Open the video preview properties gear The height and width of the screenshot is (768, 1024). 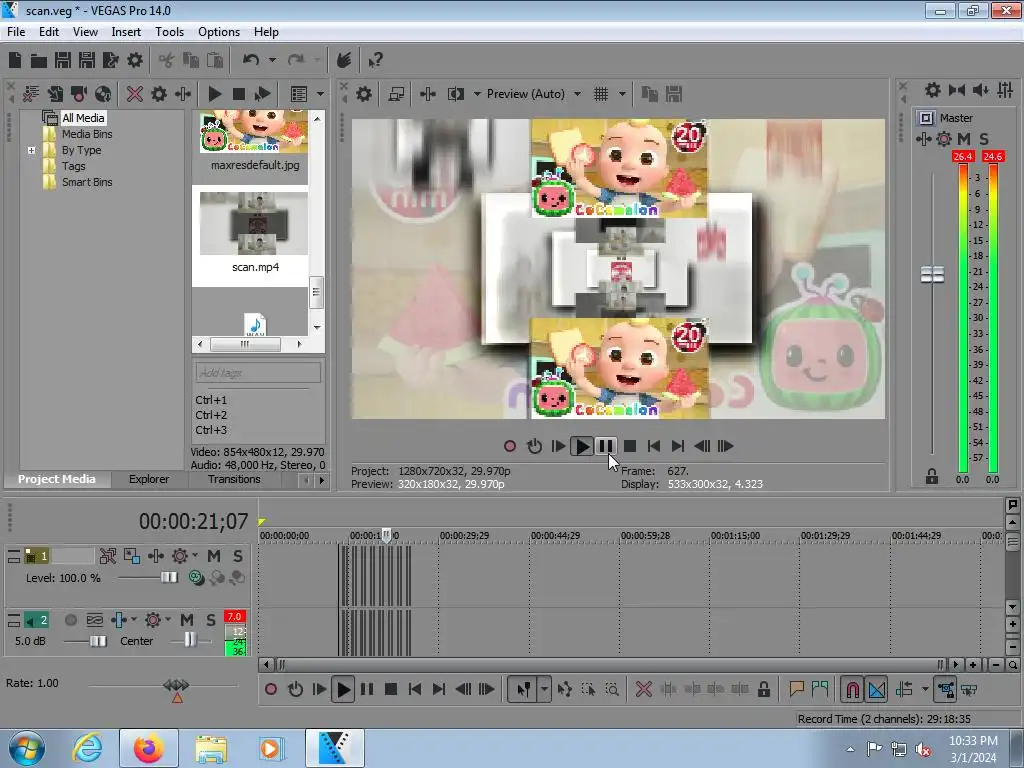pos(364,94)
